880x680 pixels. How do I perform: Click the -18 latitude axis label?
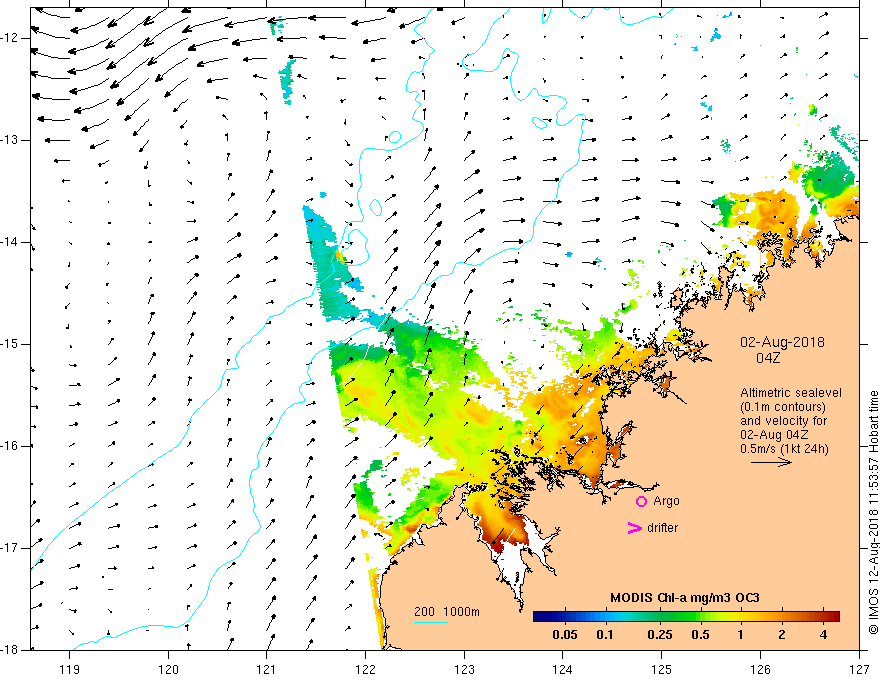pos(11,650)
